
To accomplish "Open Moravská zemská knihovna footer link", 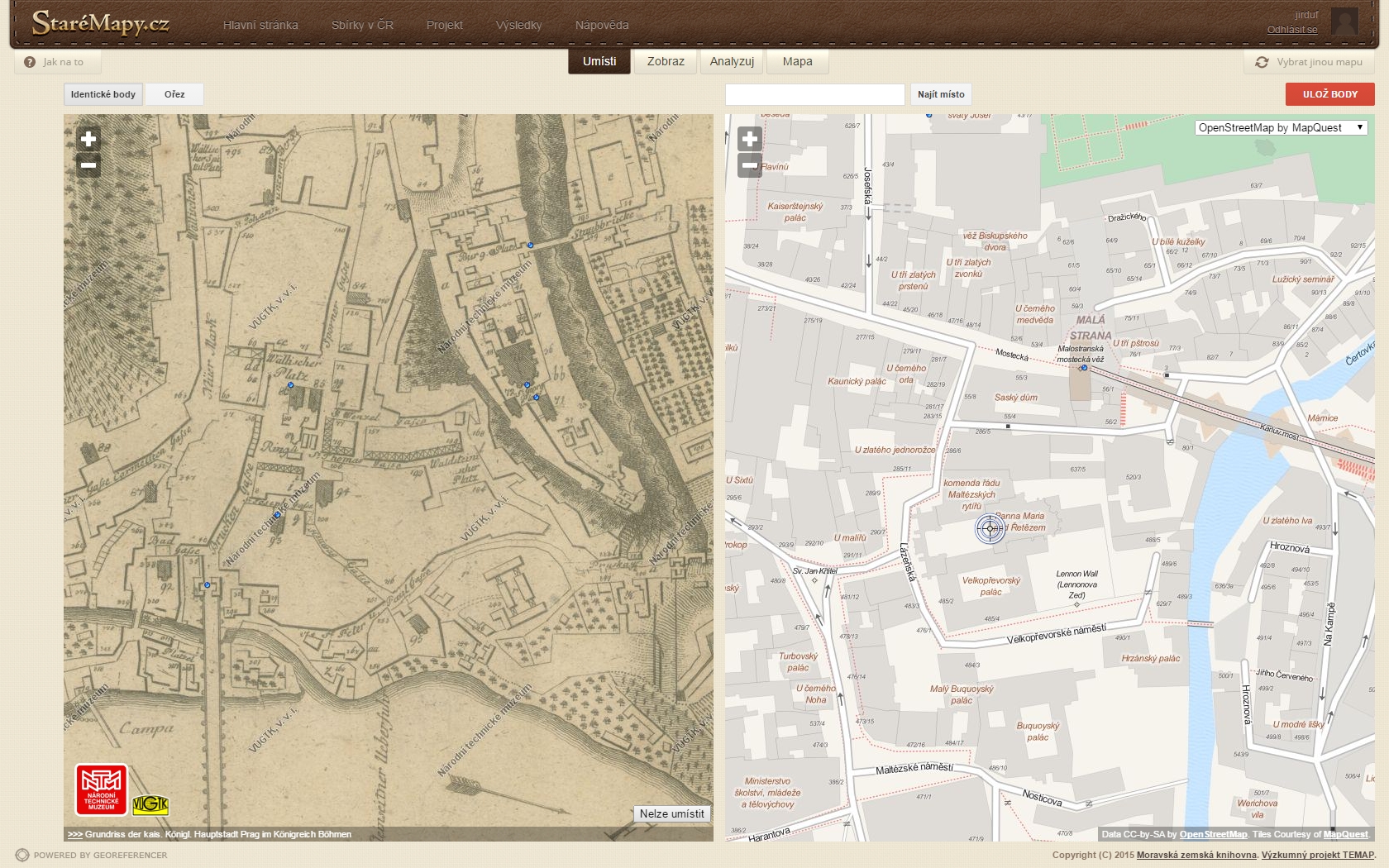I will (x=1196, y=855).
